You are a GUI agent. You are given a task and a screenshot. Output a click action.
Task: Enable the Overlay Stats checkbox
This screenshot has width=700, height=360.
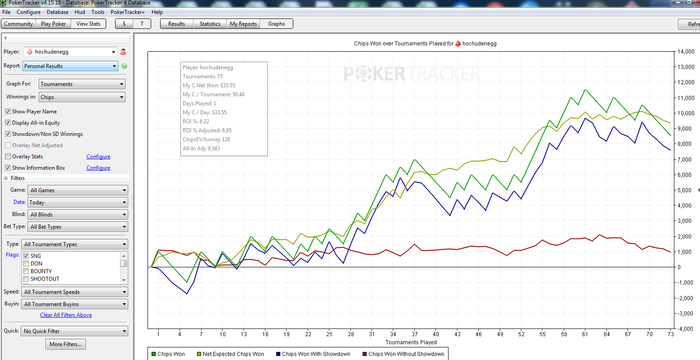tap(8, 157)
